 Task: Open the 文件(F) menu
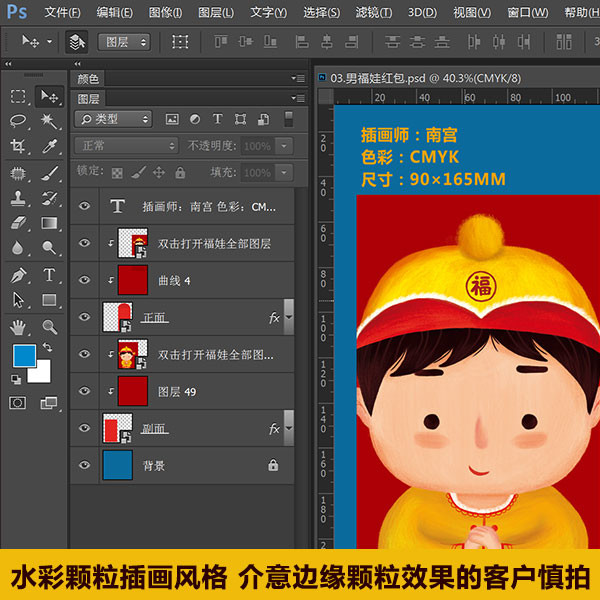62,12
